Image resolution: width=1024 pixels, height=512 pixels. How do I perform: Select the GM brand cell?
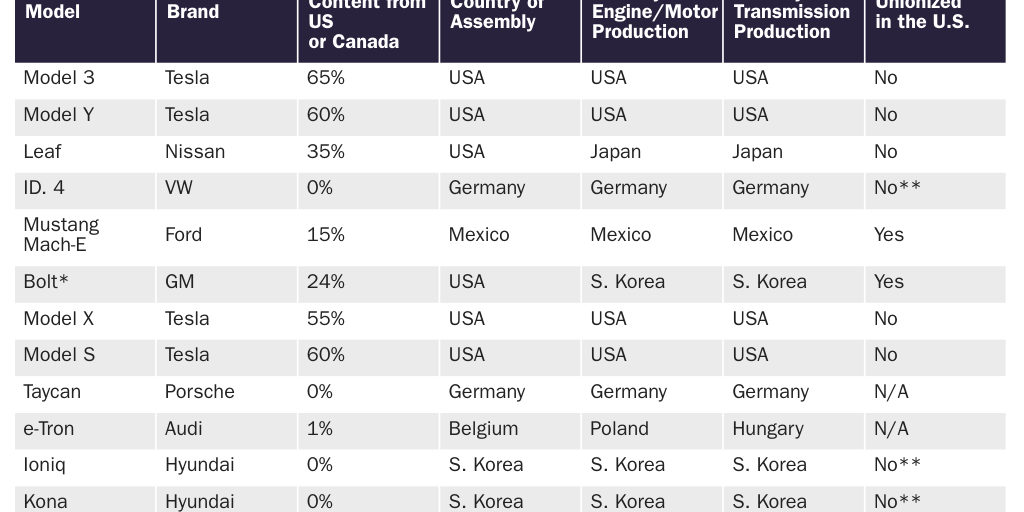pyautogui.click(x=180, y=282)
